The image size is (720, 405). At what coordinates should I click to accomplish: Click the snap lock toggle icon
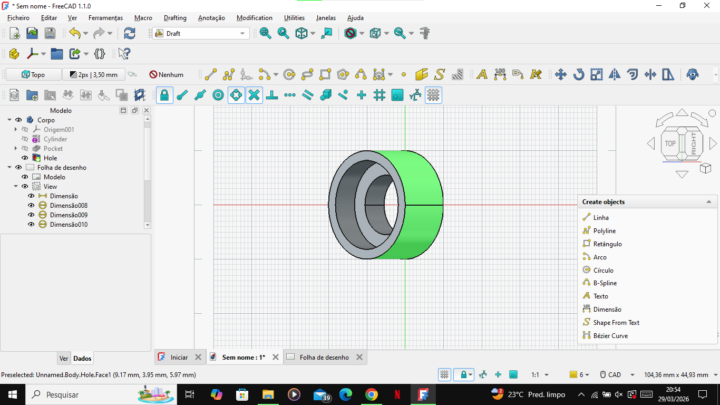click(x=164, y=95)
